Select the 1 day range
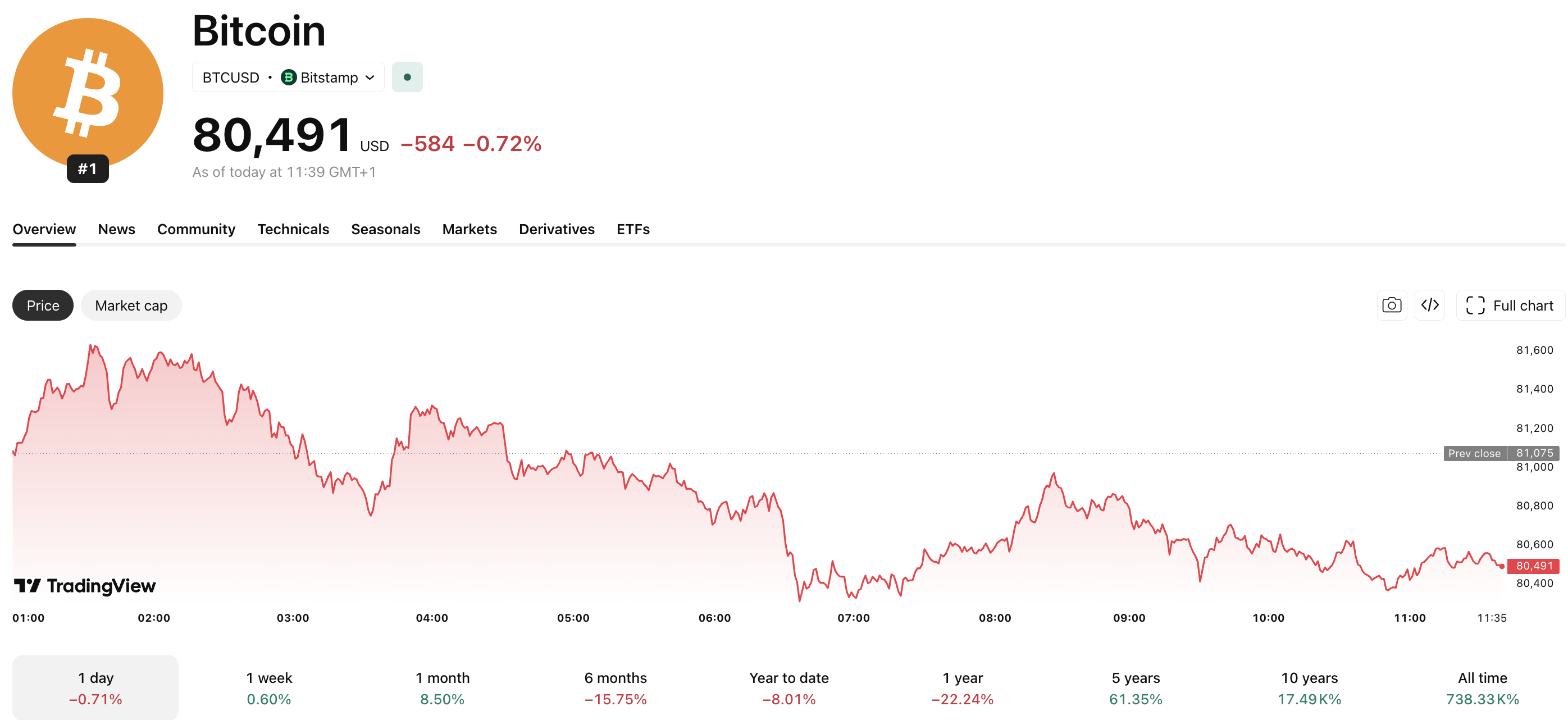This screenshot has width=1568, height=720. click(95, 688)
